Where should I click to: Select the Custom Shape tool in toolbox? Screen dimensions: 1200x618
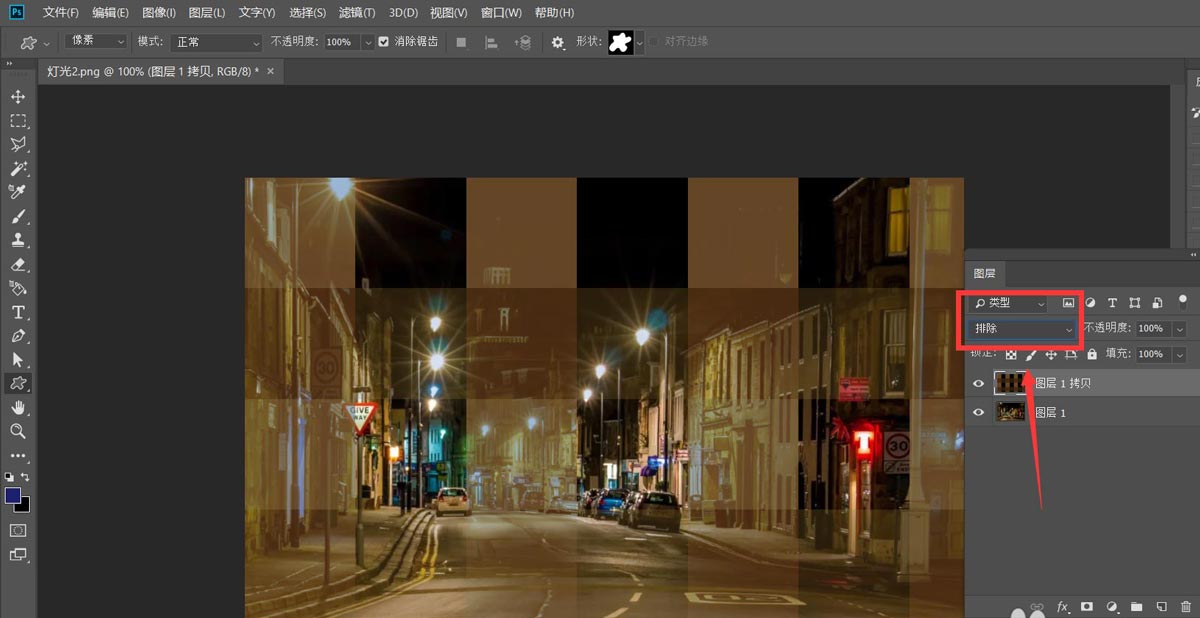tap(18, 383)
